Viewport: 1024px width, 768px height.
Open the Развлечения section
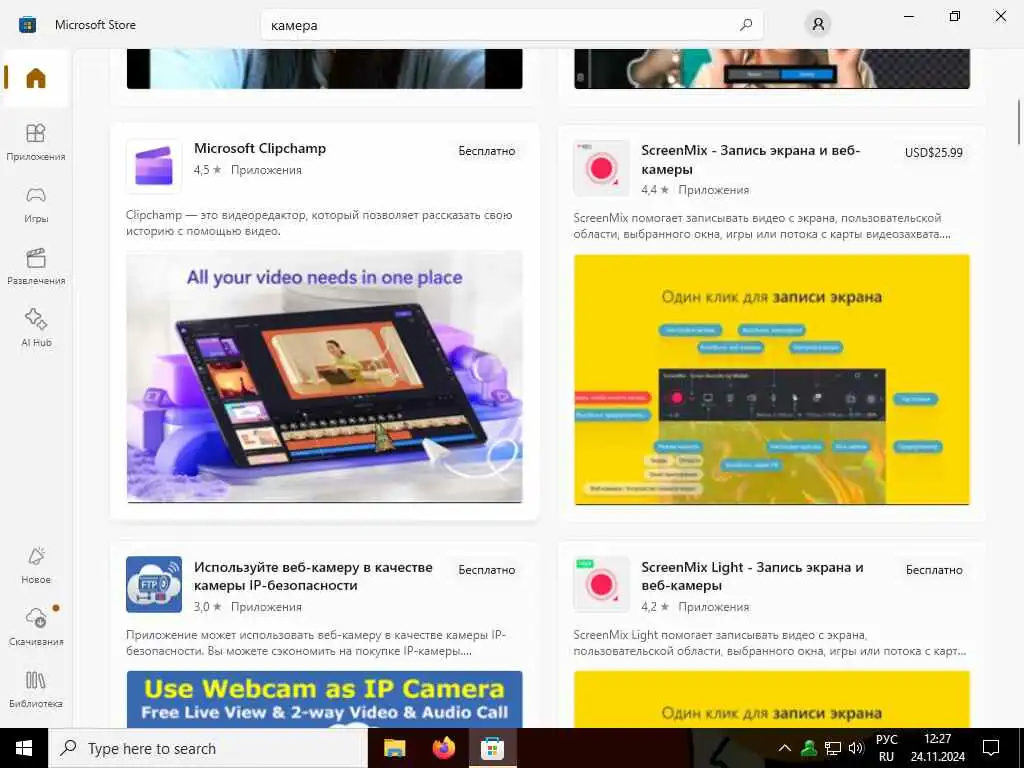36,266
